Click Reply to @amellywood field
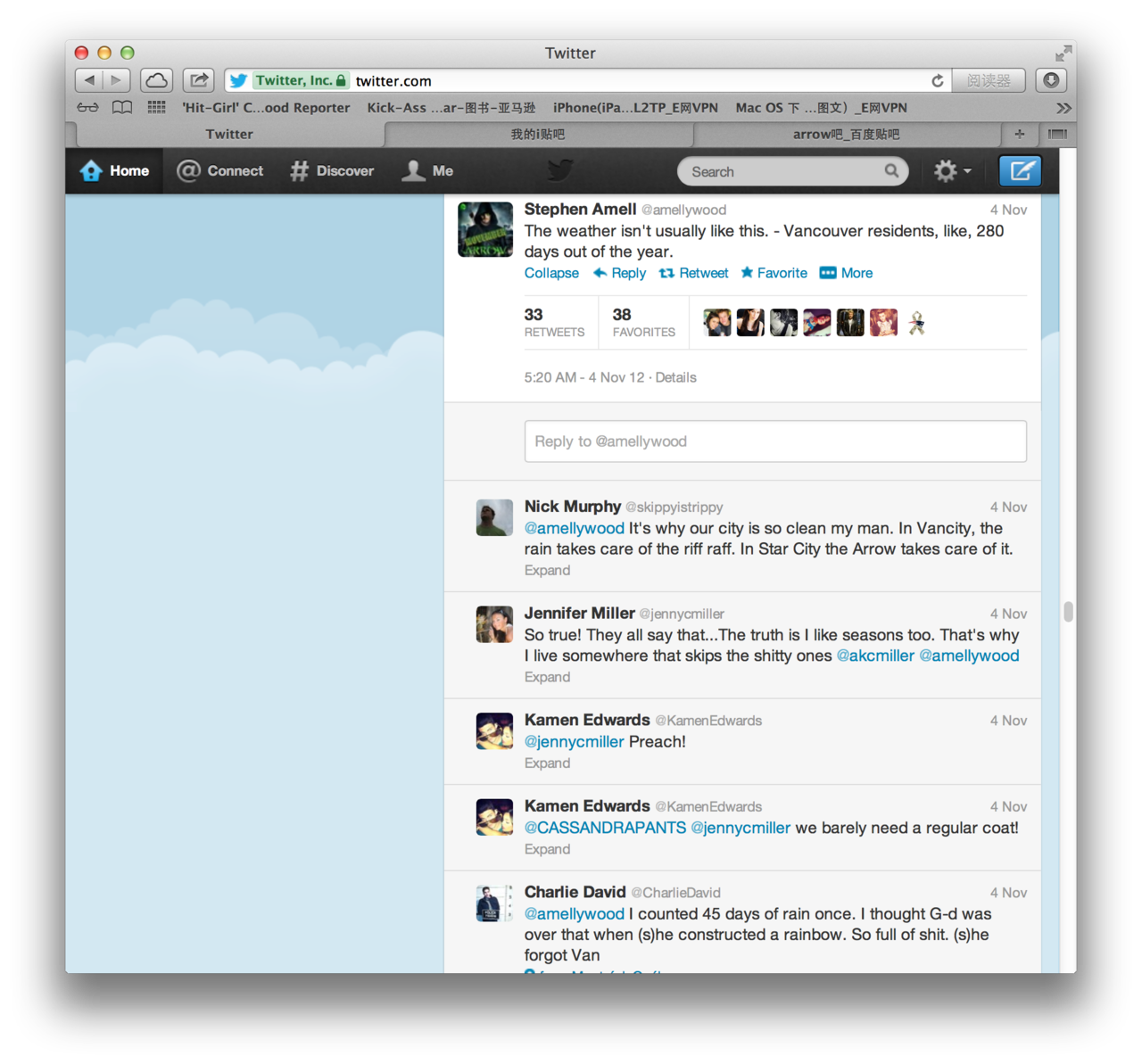This screenshot has height=1064, width=1142. (x=775, y=441)
